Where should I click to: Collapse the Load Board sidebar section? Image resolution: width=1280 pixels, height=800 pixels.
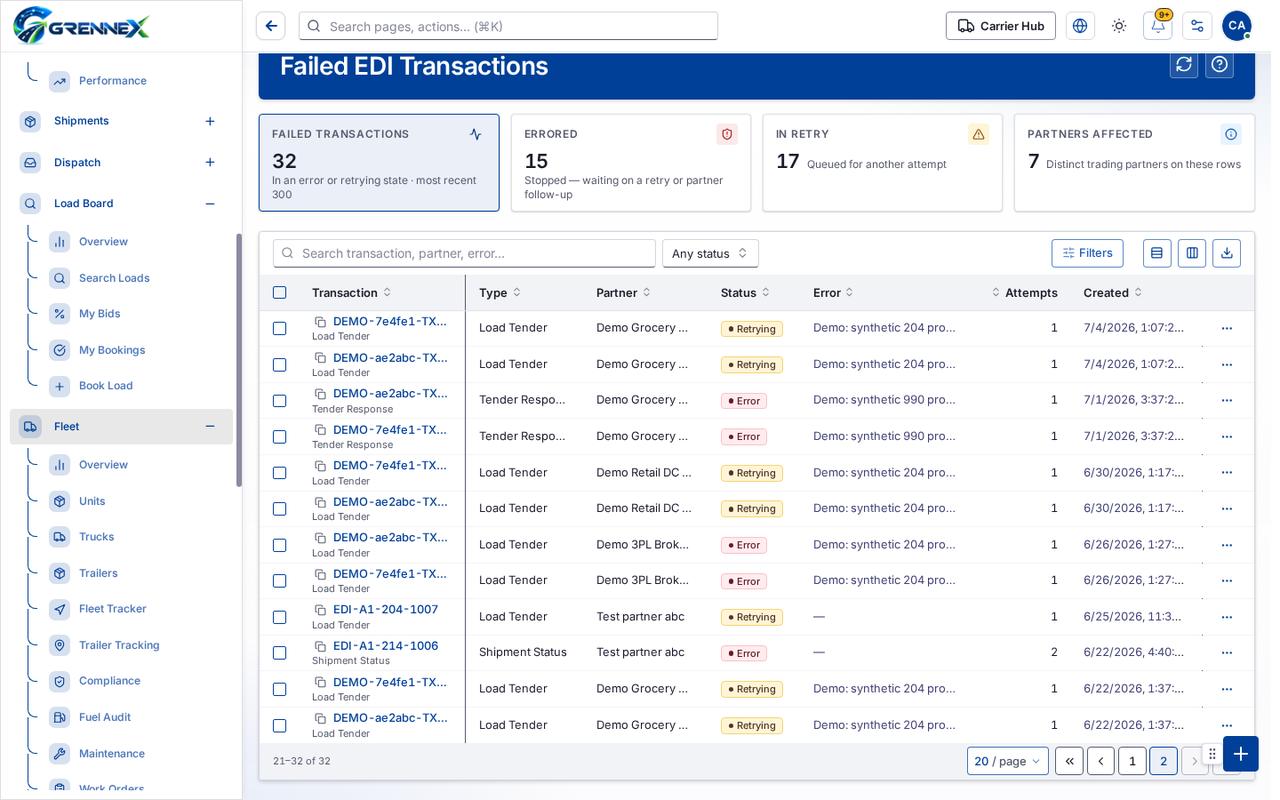(210, 204)
